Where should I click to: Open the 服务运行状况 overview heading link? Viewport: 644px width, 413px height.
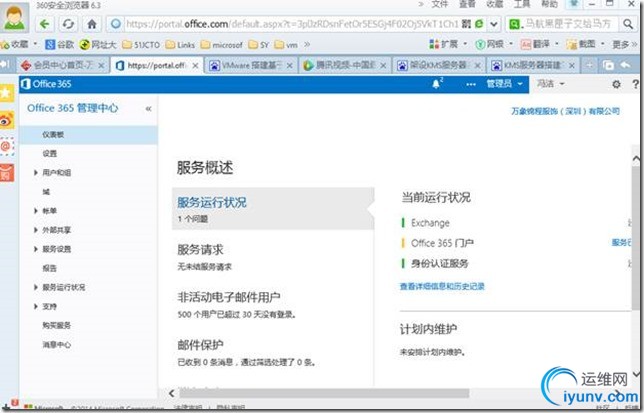click(x=212, y=202)
